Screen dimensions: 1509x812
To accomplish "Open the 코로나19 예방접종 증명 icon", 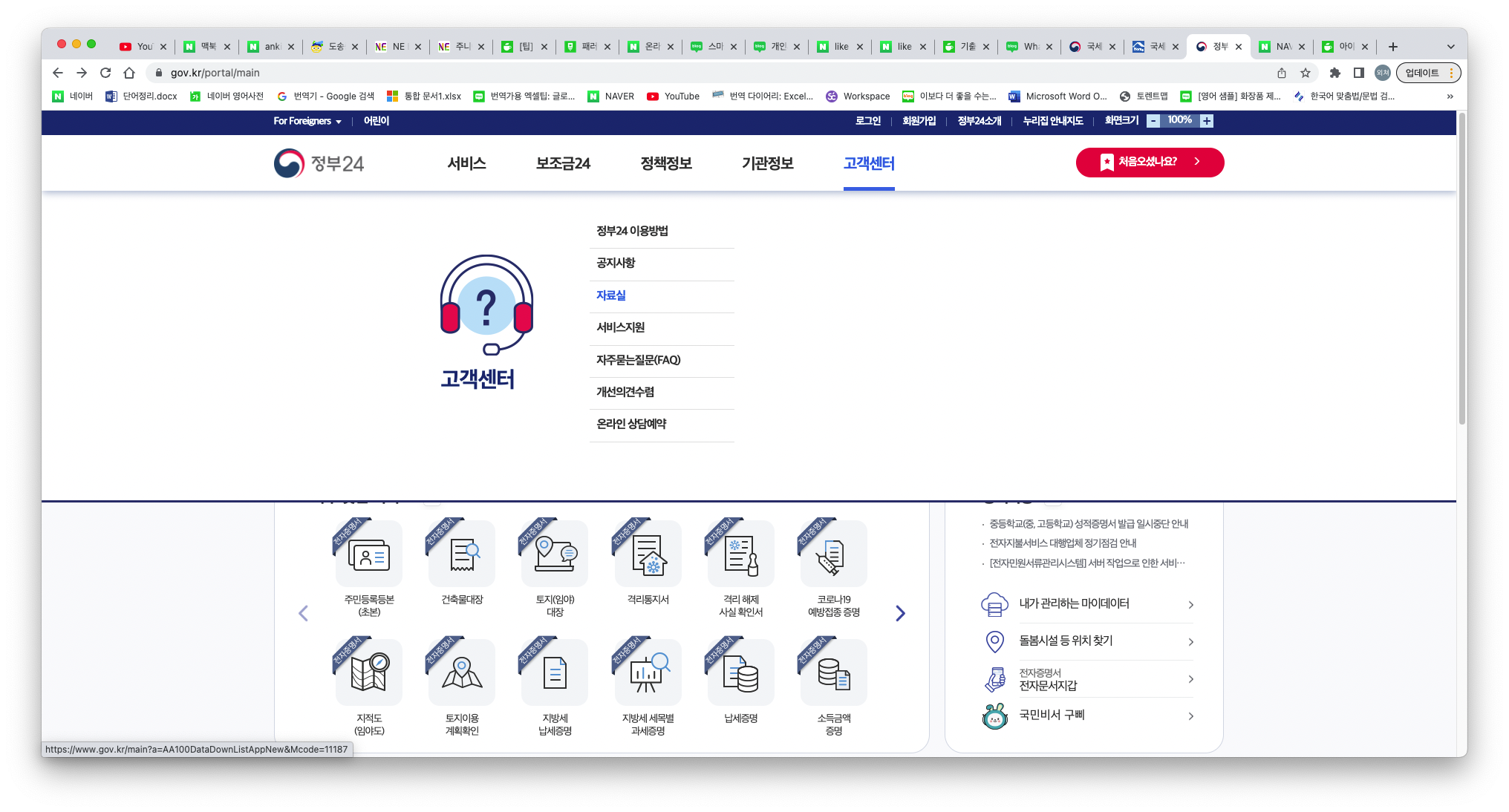I will click(833, 554).
